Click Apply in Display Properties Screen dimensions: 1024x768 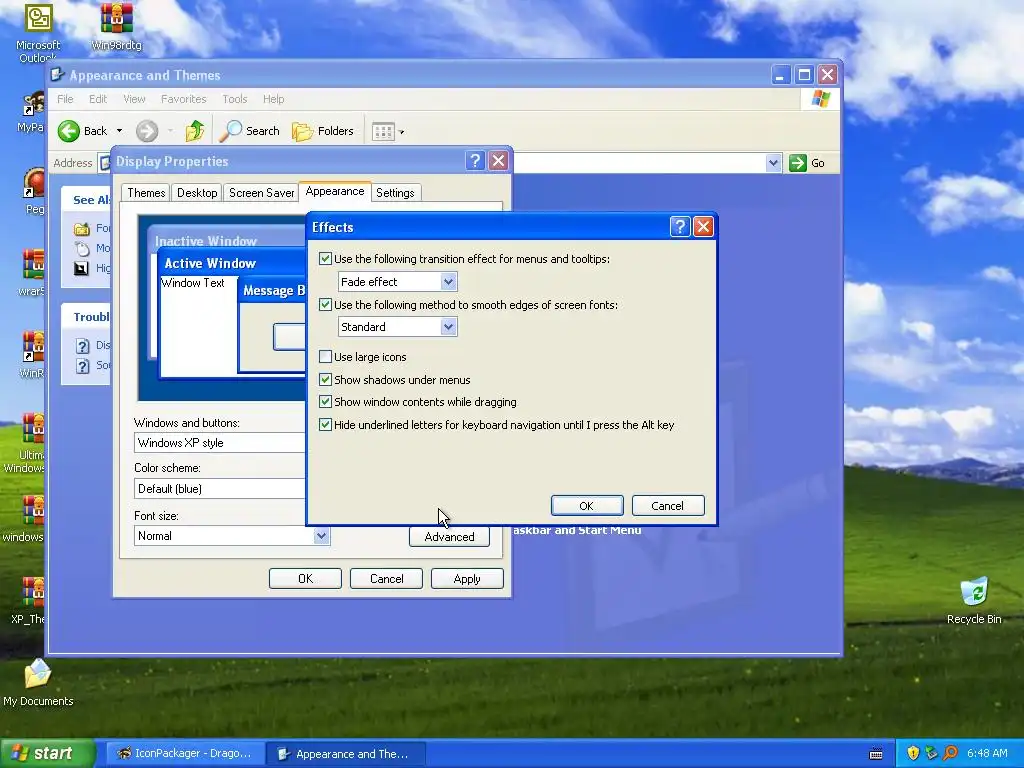click(467, 579)
